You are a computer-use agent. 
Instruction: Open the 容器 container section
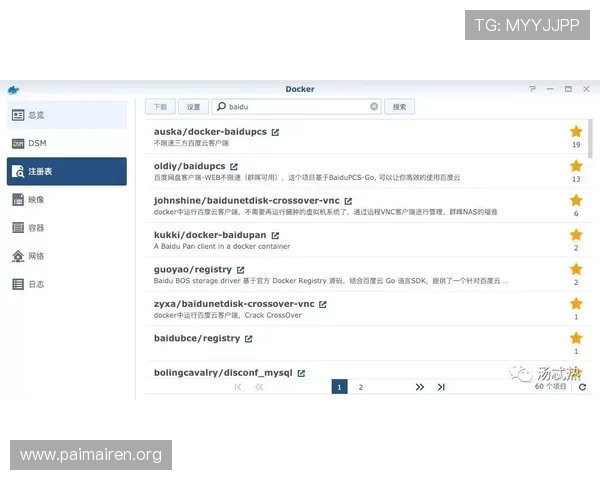point(67,228)
